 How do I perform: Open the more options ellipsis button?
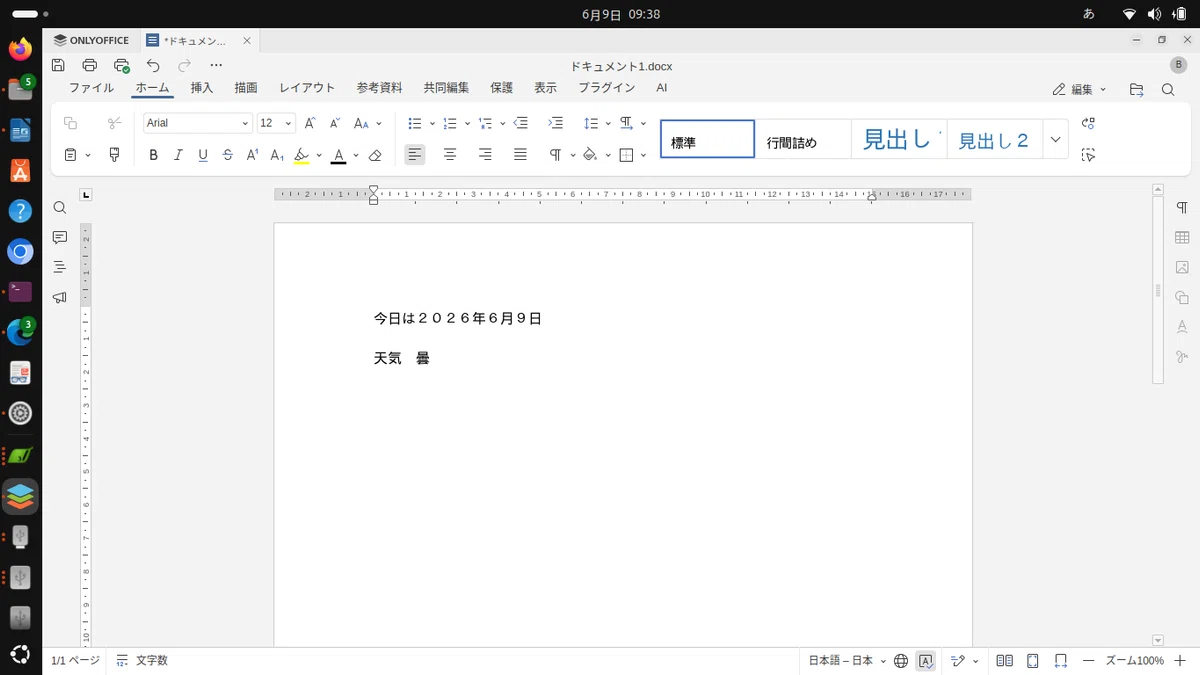[216, 65]
